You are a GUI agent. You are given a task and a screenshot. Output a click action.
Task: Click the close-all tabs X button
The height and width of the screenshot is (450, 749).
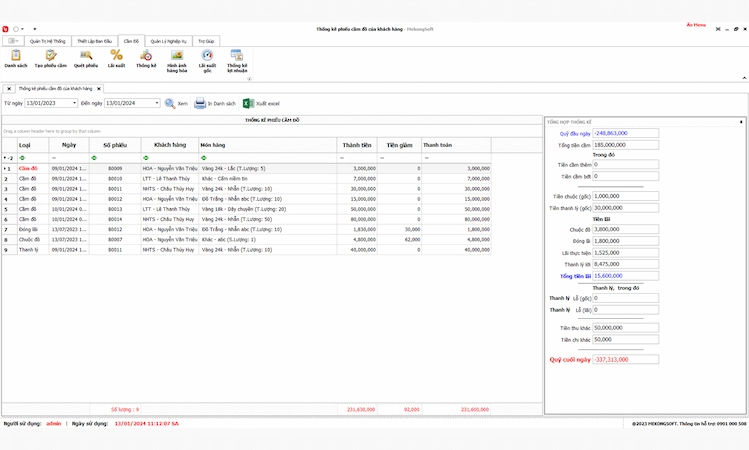click(9, 89)
